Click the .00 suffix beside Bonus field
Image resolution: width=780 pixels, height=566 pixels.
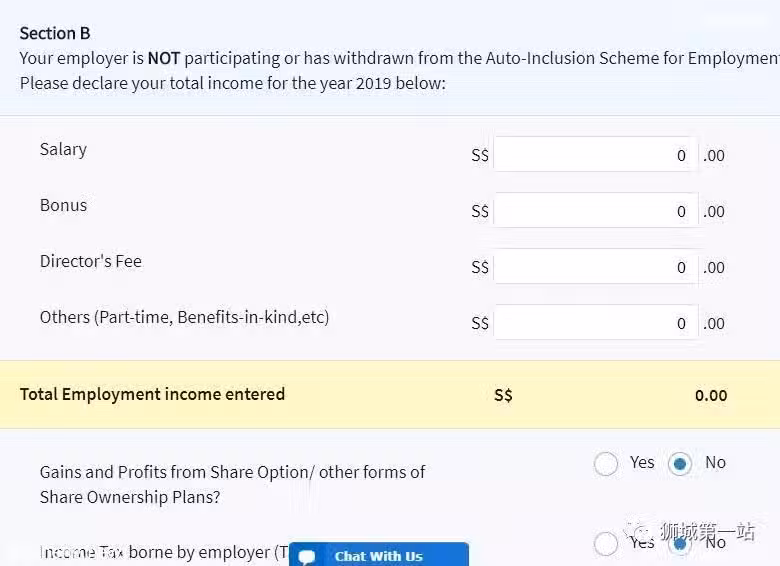point(714,211)
